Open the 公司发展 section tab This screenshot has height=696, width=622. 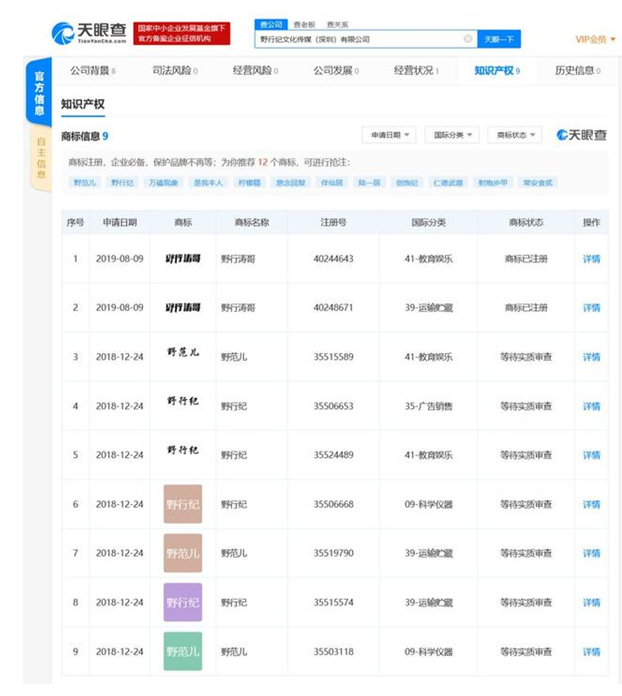[336, 71]
